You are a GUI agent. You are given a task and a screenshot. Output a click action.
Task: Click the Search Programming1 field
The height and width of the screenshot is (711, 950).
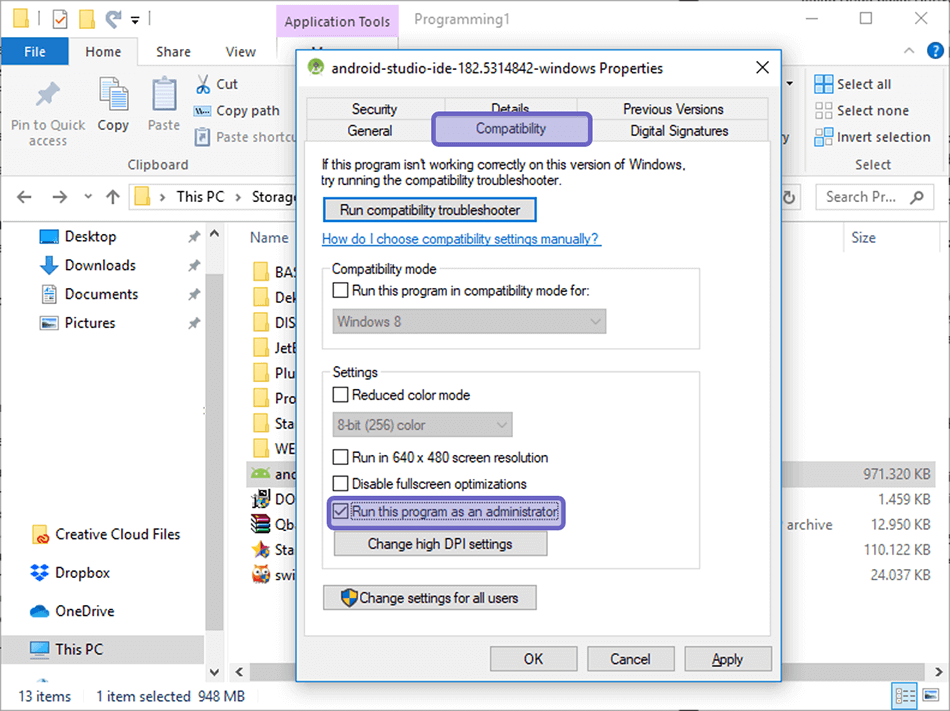click(x=874, y=197)
